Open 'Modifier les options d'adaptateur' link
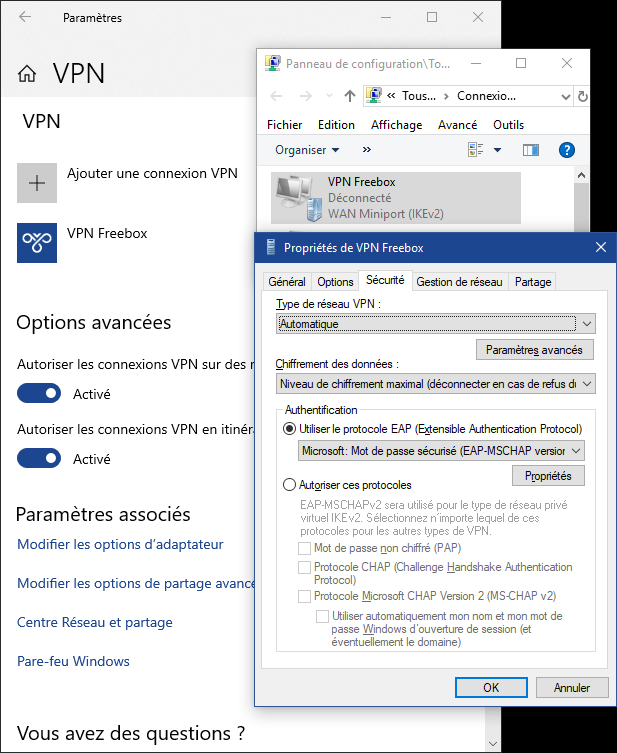617x753 pixels. (x=120, y=545)
